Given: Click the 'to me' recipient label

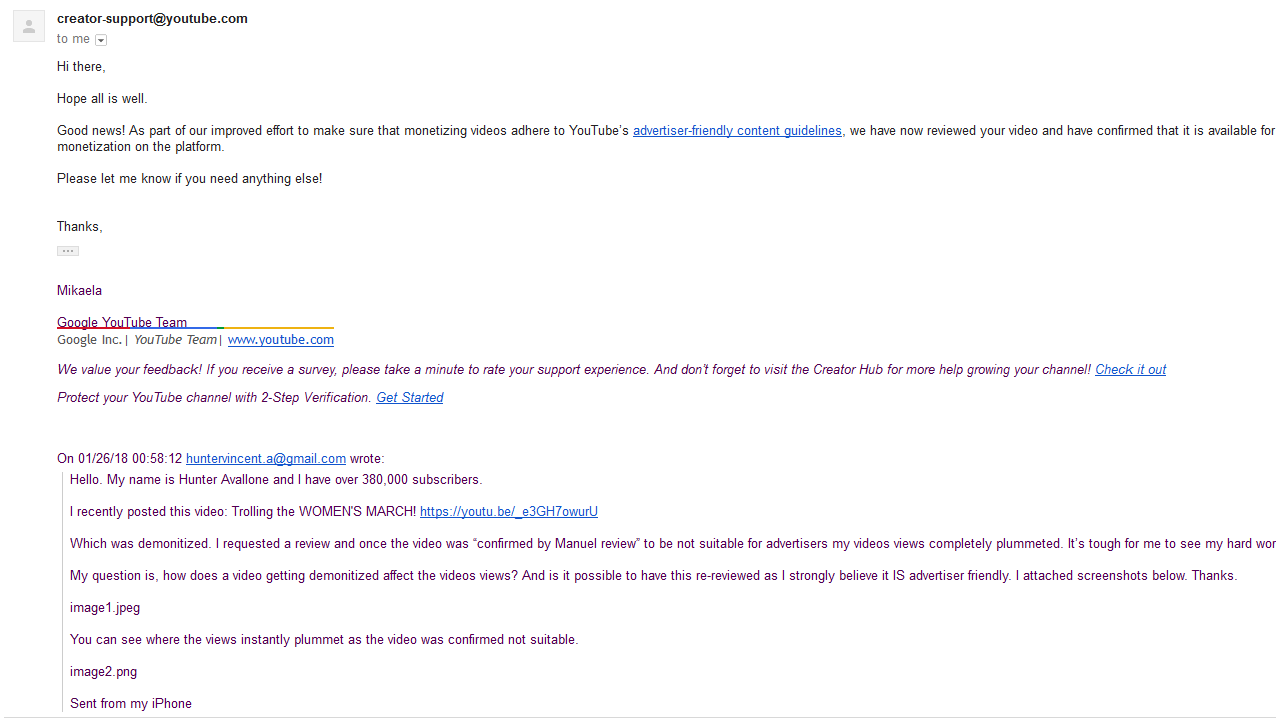Looking at the screenshot, I should tap(73, 39).
